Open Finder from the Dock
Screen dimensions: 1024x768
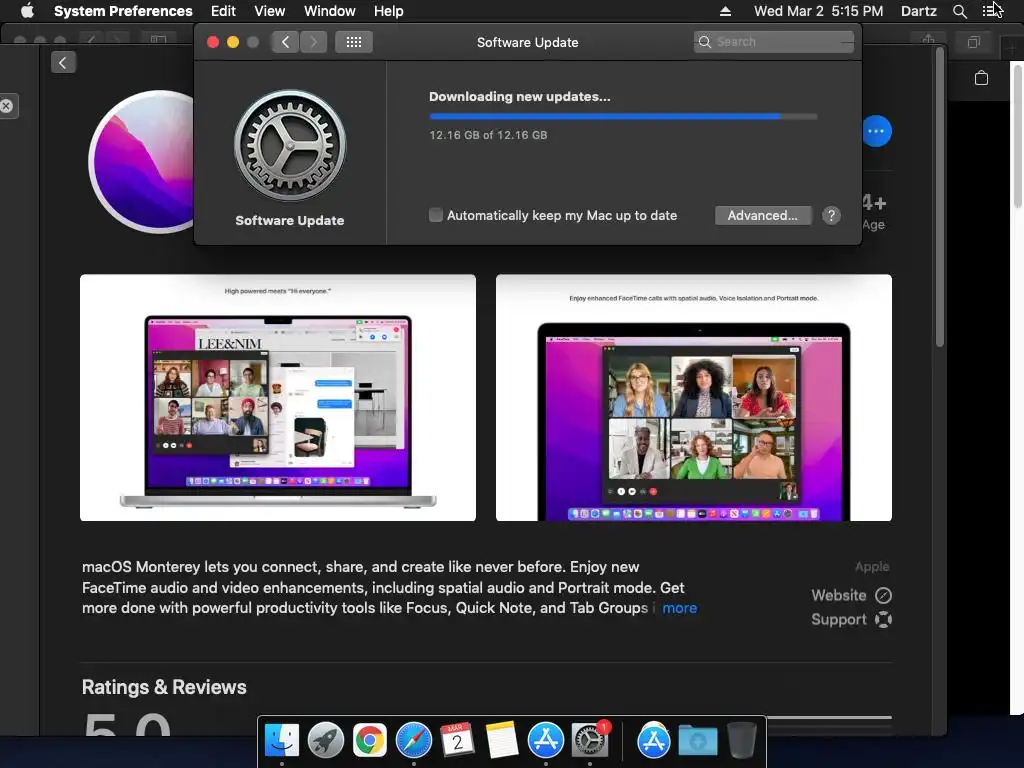point(281,741)
